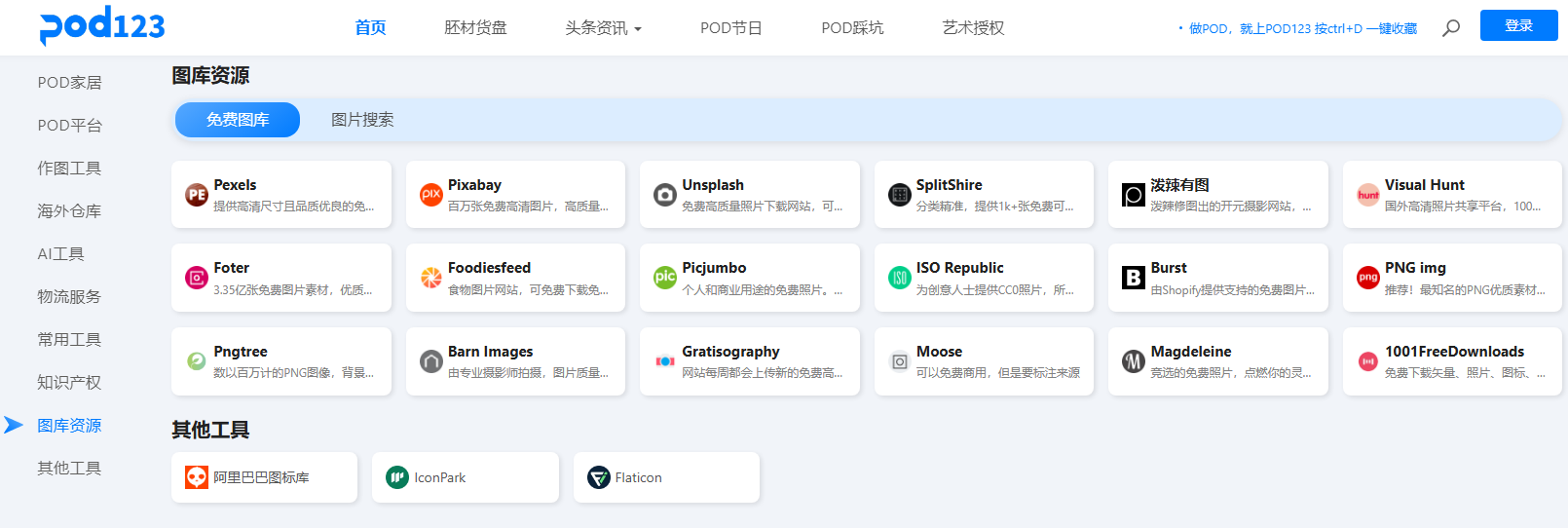
Task: Open the SplitShire resource card
Action: click(x=984, y=195)
